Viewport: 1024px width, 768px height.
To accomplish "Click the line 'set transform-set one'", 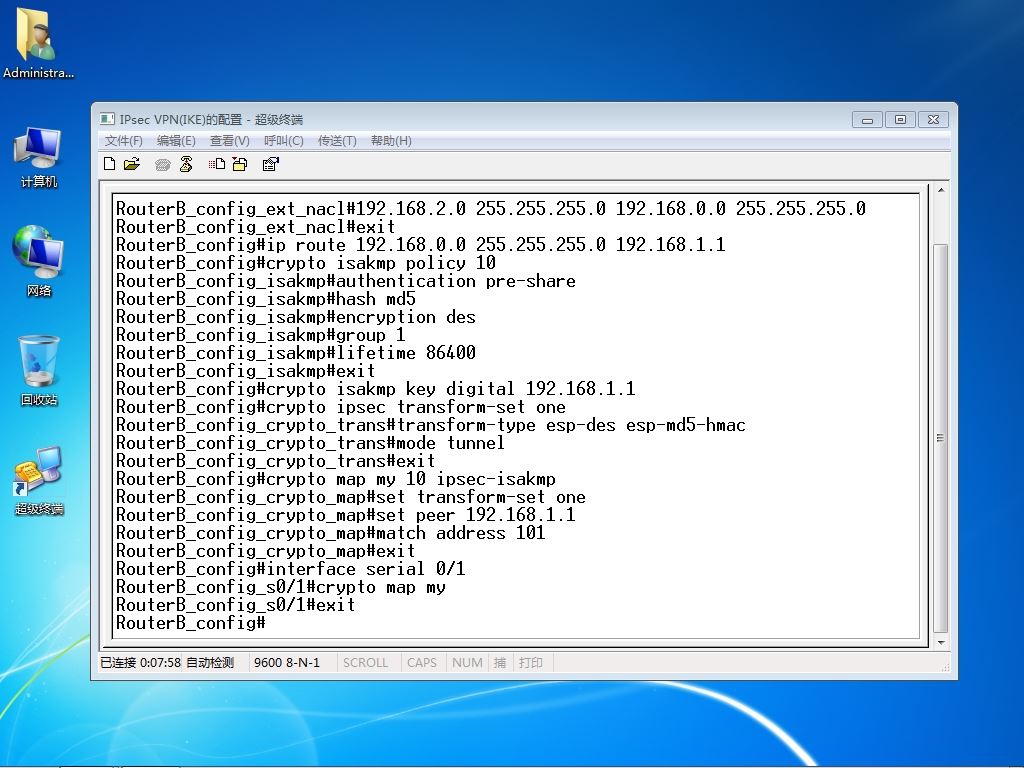I will (x=351, y=497).
